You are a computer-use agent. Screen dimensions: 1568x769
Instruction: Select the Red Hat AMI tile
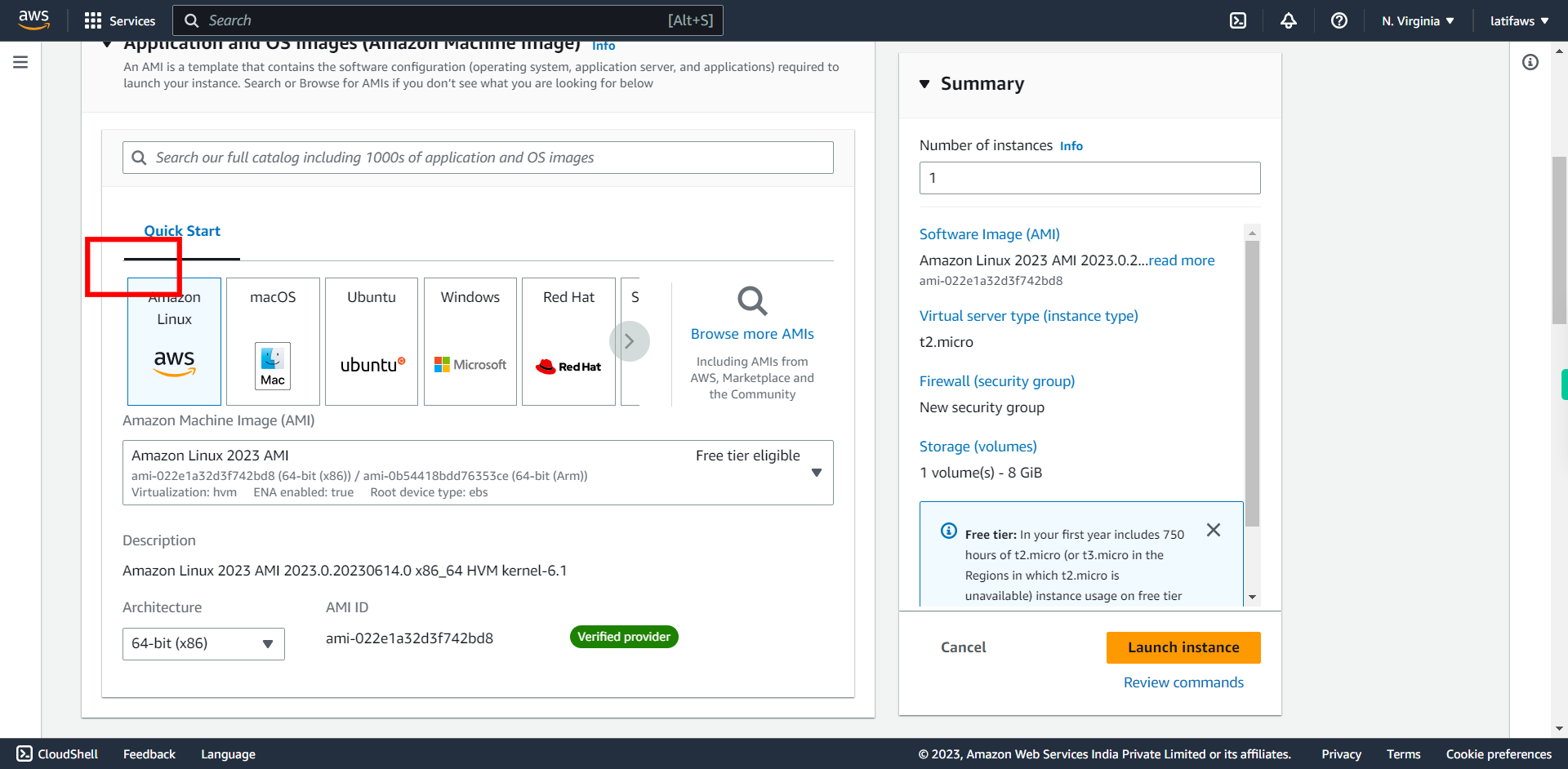click(x=568, y=341)
